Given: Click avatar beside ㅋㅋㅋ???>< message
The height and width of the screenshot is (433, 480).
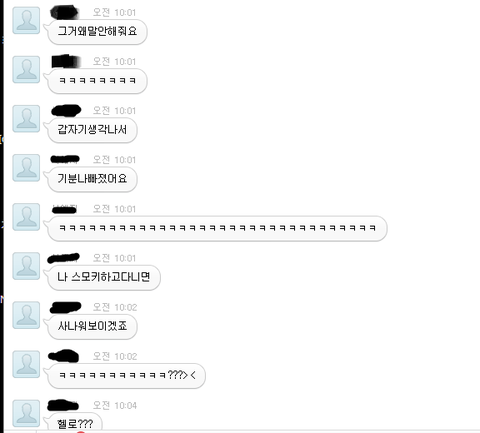Looking at the screenshot, I should (26, 364).
